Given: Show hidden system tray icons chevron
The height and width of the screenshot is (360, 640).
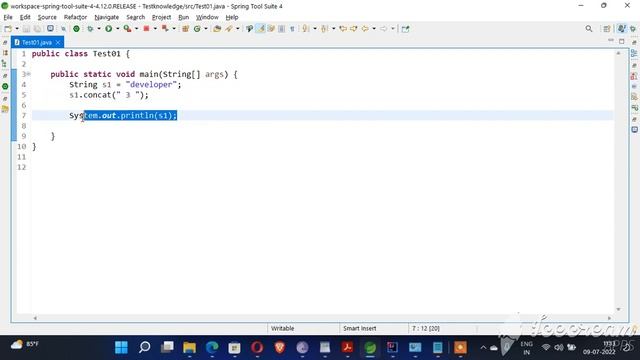Looking at the screenshot, I should [x=483, y=348].
